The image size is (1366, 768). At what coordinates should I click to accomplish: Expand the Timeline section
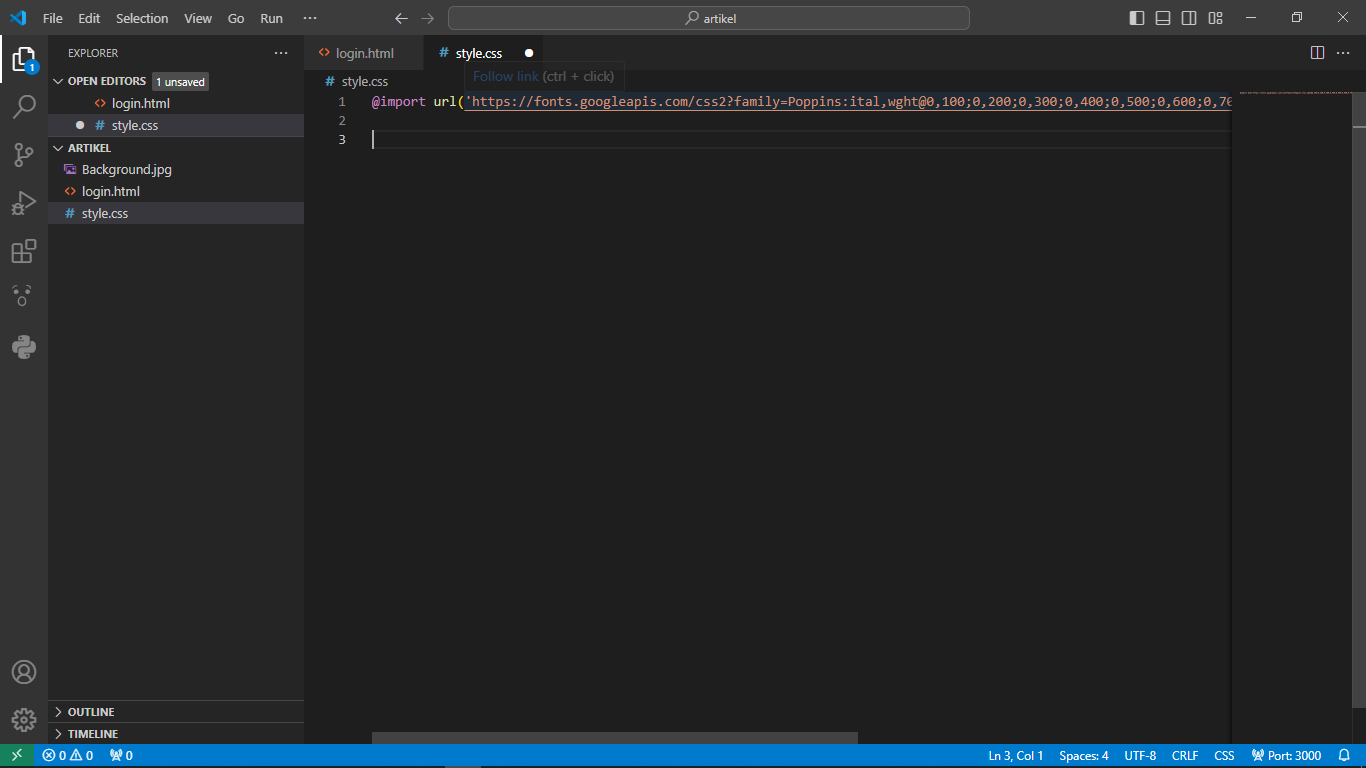[176, 734]
